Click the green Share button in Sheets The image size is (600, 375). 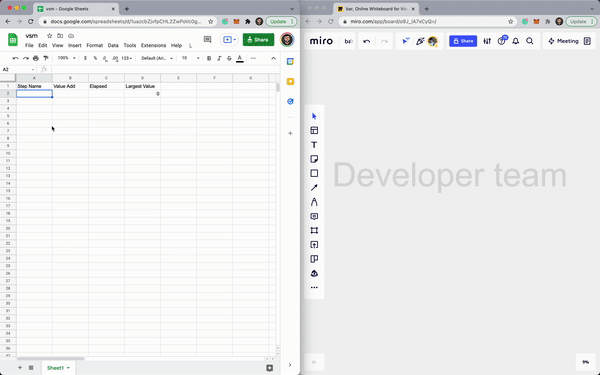(258, 39)
